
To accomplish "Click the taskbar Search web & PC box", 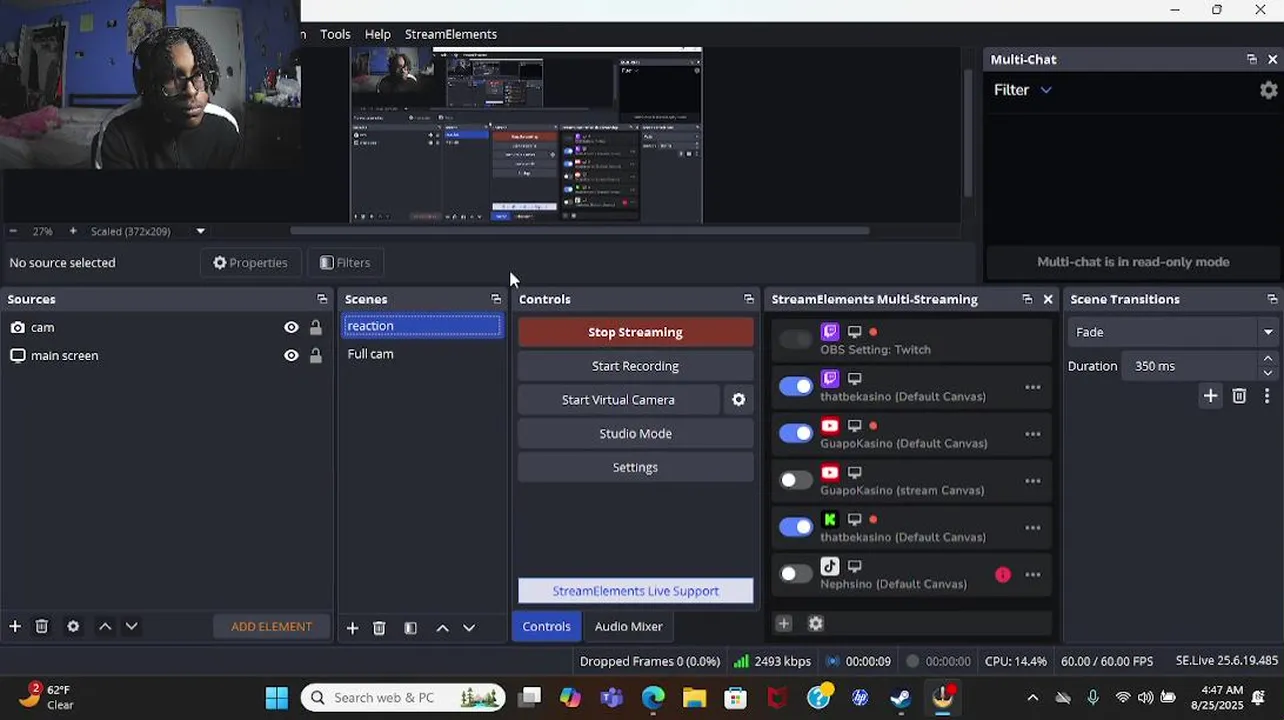I will click(404, 698).
